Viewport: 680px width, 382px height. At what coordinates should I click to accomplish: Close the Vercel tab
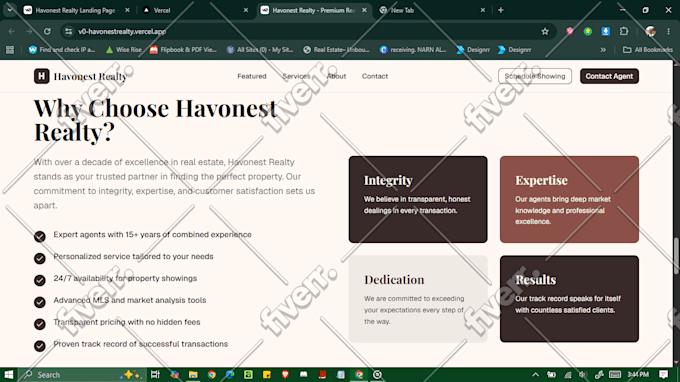[x=246, y=10]
